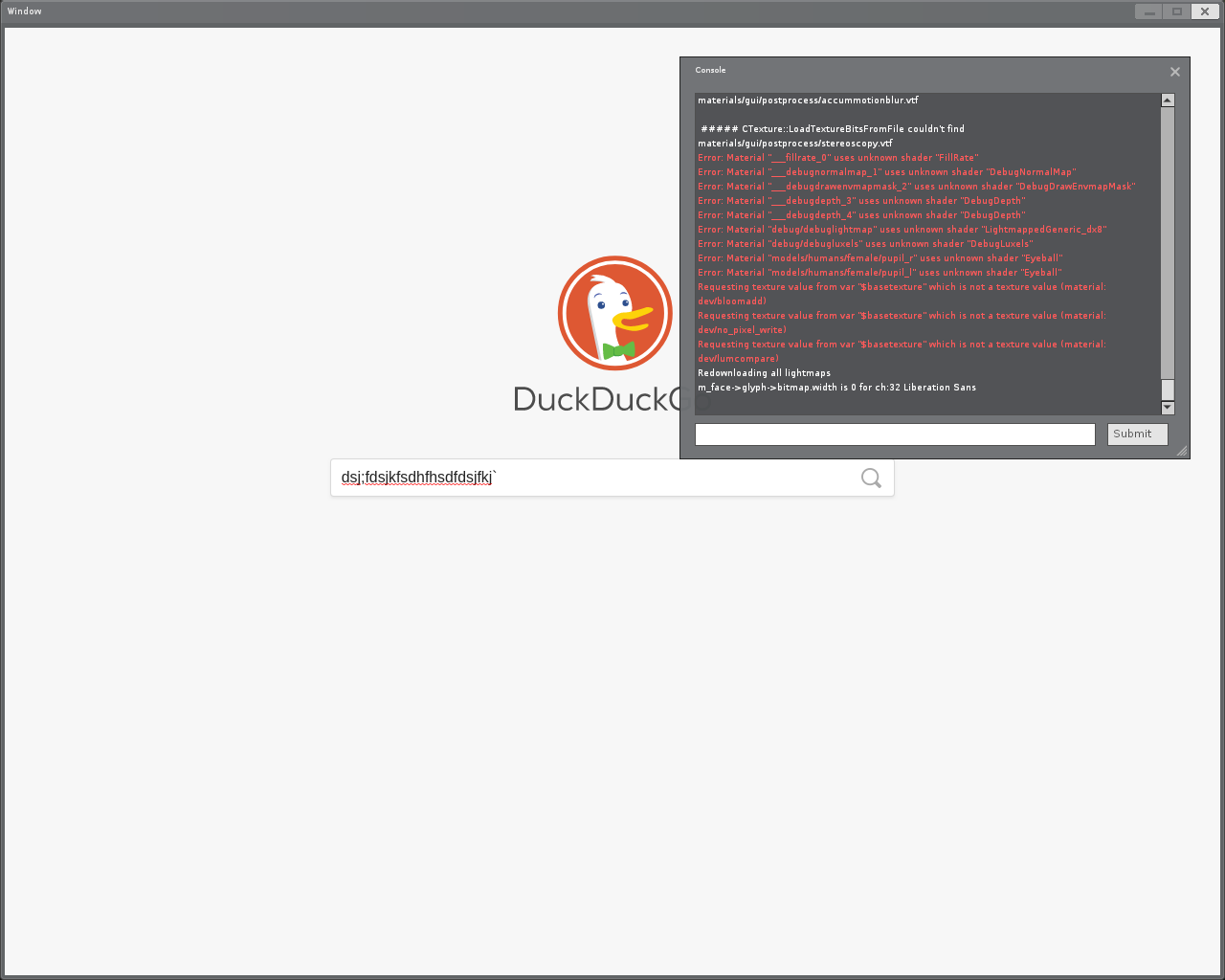The width and height of the screenshot is (1225, 980).
Task: Click the Console panel resize handle
Action: pyautogui.click(x=1183, y=450)
